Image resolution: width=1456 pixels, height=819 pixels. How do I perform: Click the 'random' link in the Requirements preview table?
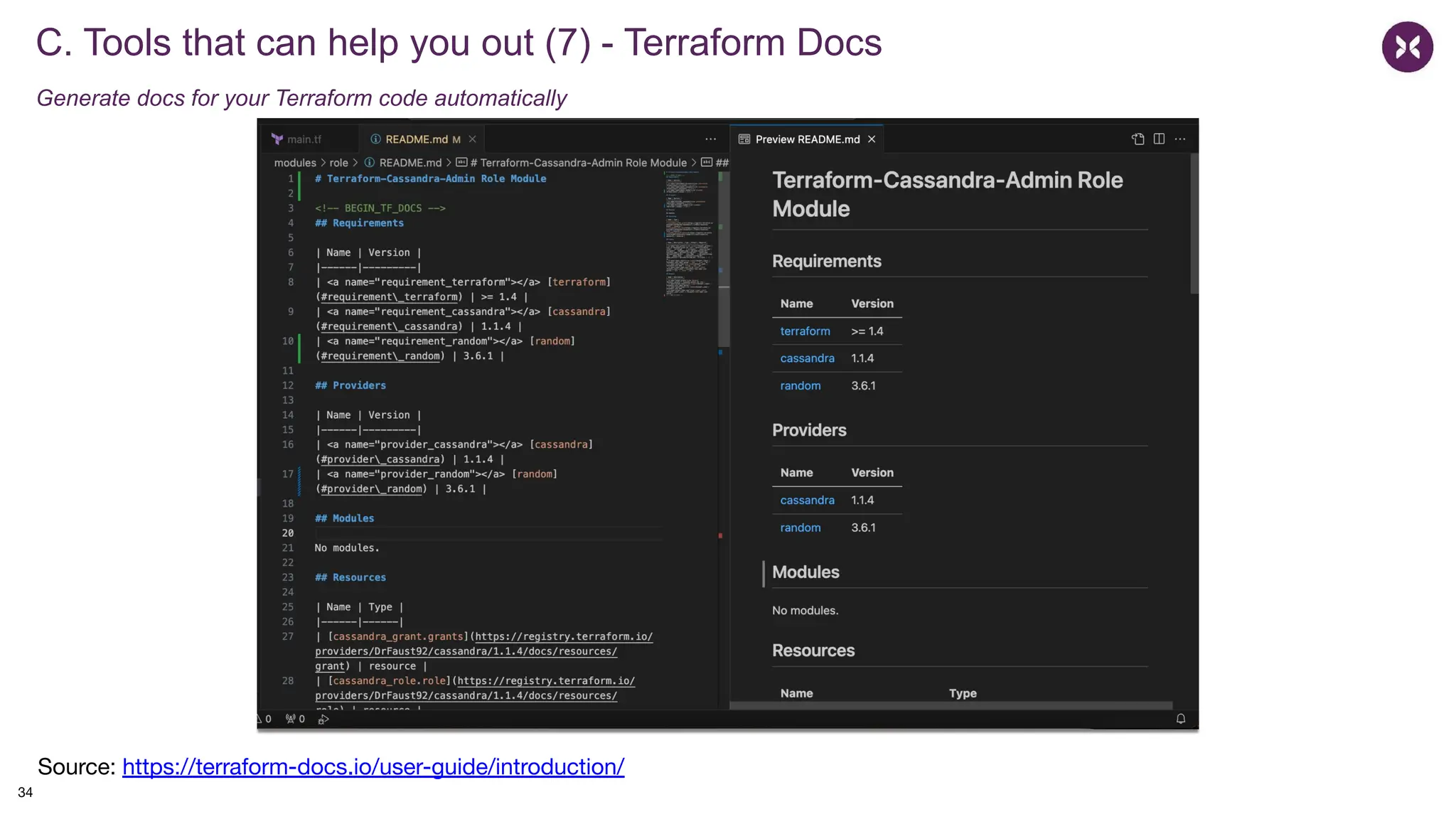800,386
